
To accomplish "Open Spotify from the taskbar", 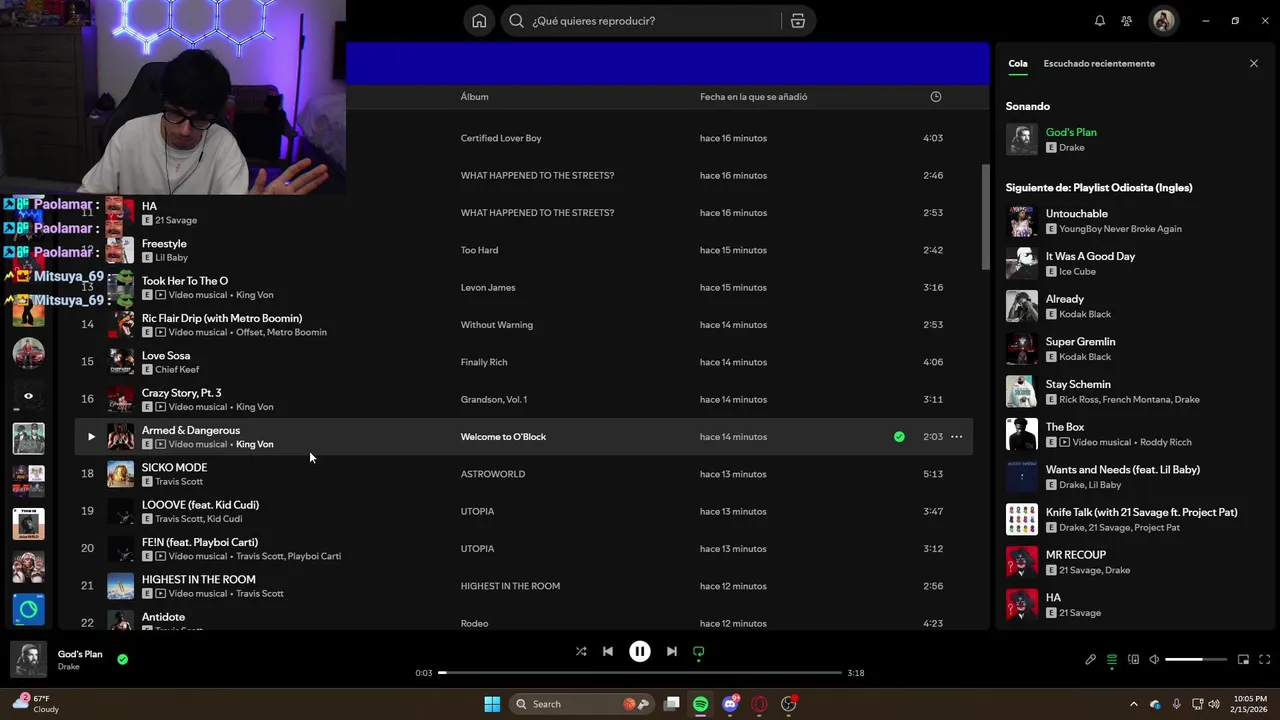I will (x=700, y=704).
